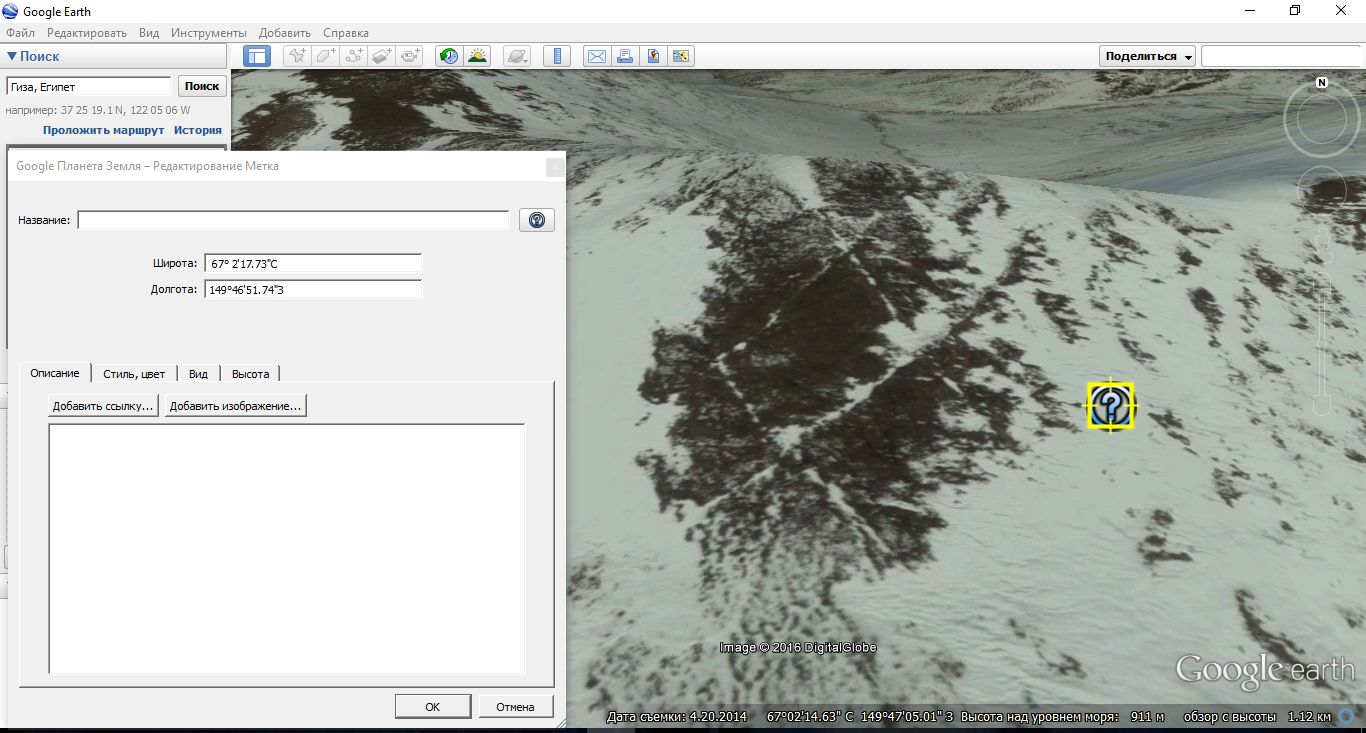The height and width of the screenshot is (733, 1366).
Task: Toggle the sidebar panel button
Action: click(257, 56)
